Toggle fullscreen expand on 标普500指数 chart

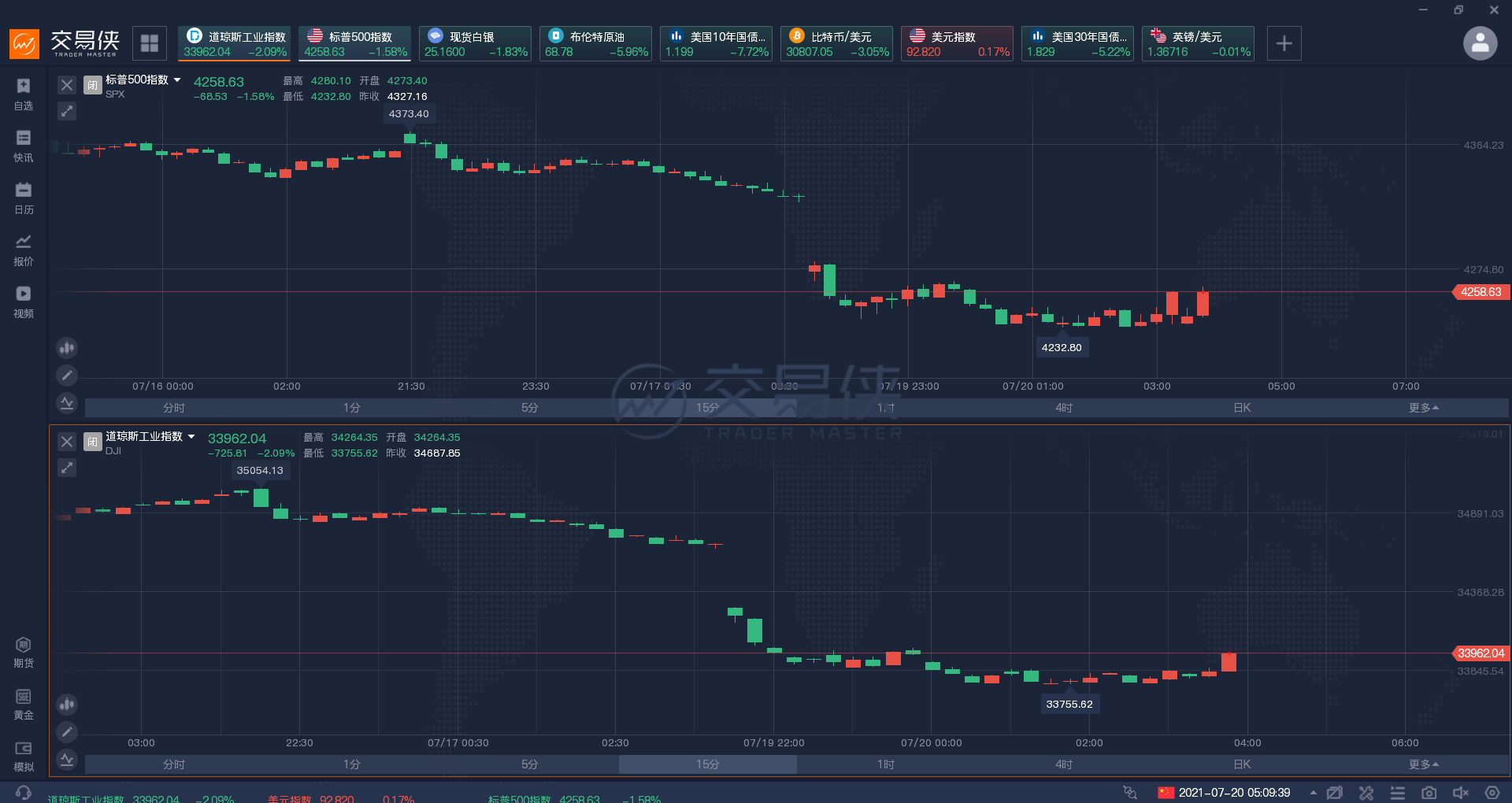pos(67,111)
